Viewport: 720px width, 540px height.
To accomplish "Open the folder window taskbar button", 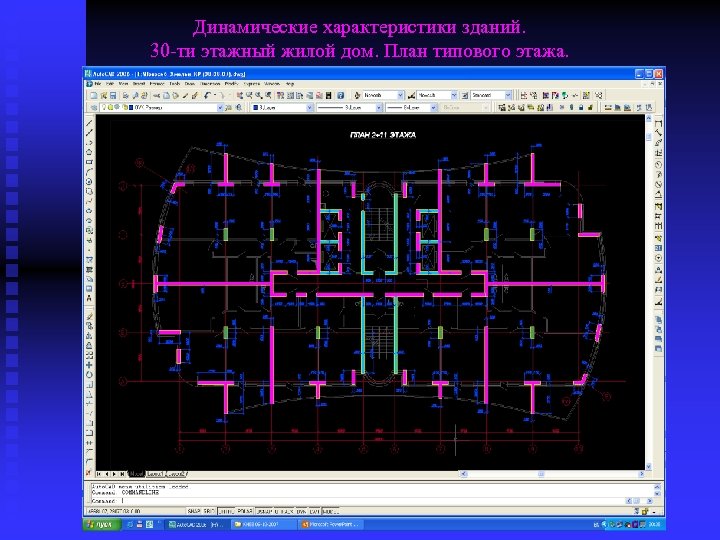I will [x=264, y=524].
